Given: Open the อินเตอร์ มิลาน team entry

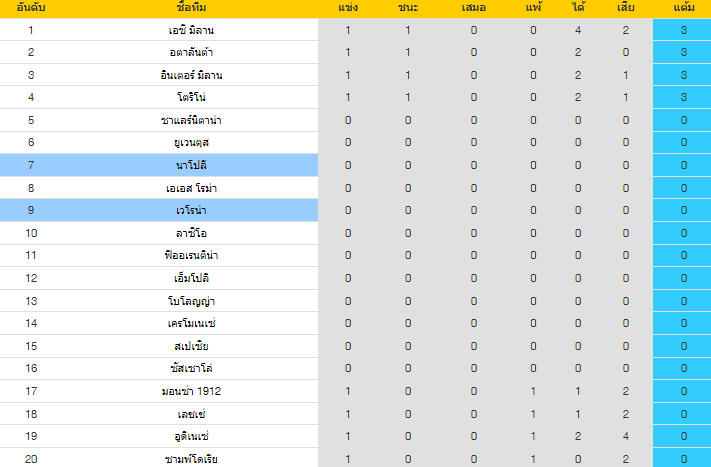Looking at the screenshot, I should click(x=191, y=75).
